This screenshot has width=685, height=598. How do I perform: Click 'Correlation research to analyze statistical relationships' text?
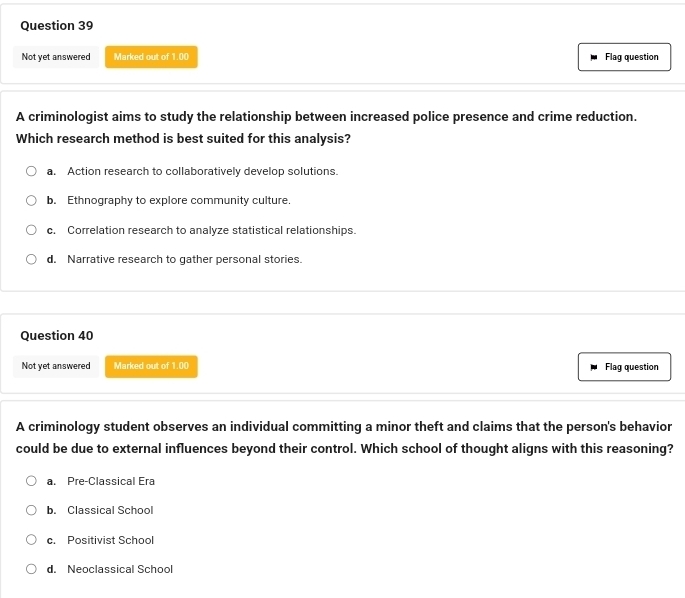pos(211,231)
